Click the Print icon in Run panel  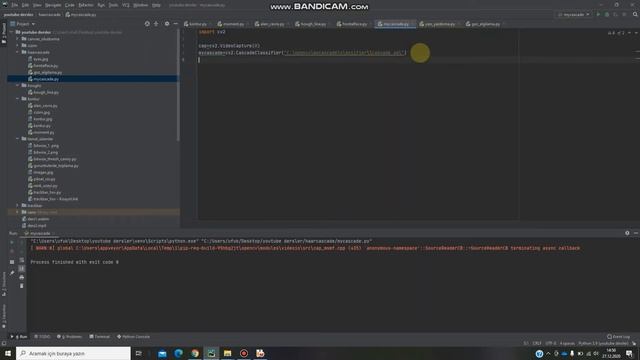coord(22,278)
